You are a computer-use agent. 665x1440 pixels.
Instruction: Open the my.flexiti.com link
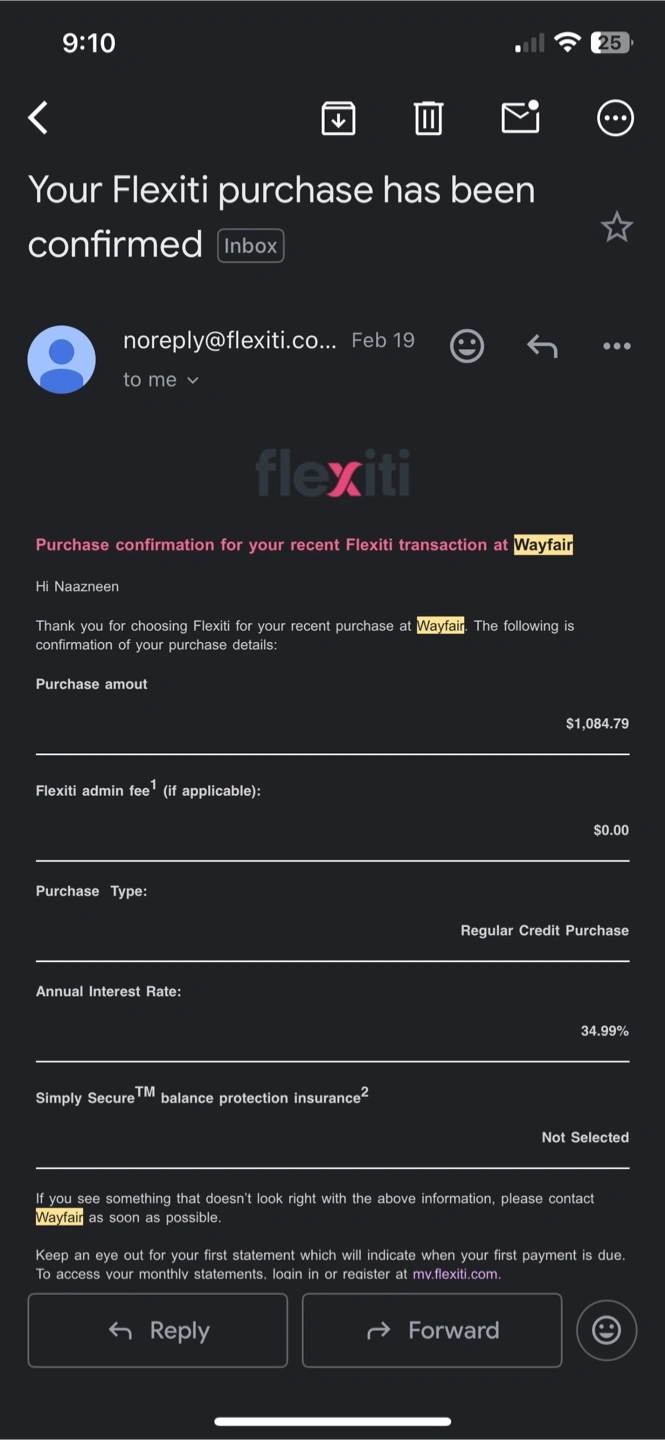click(x=456, y=1274)
